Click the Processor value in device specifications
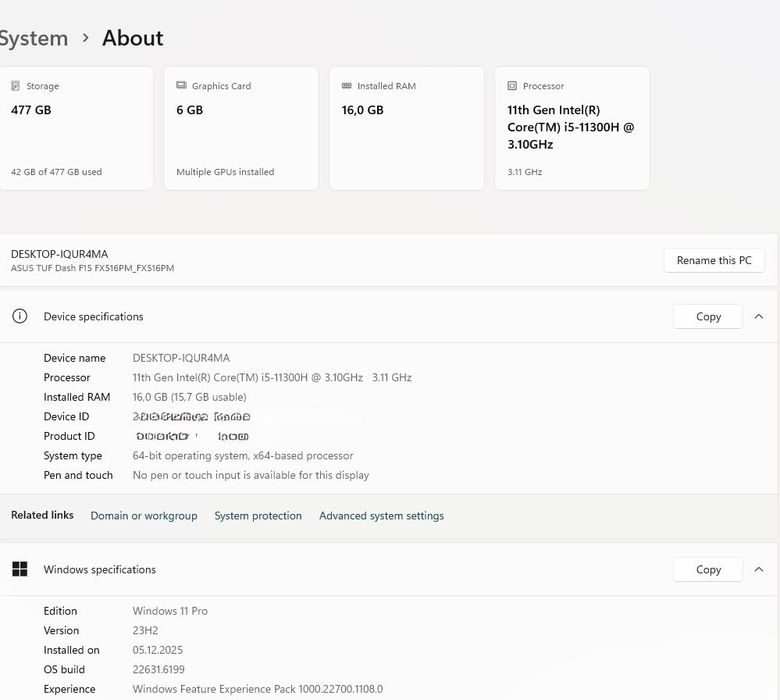 [x=272, y=378]
